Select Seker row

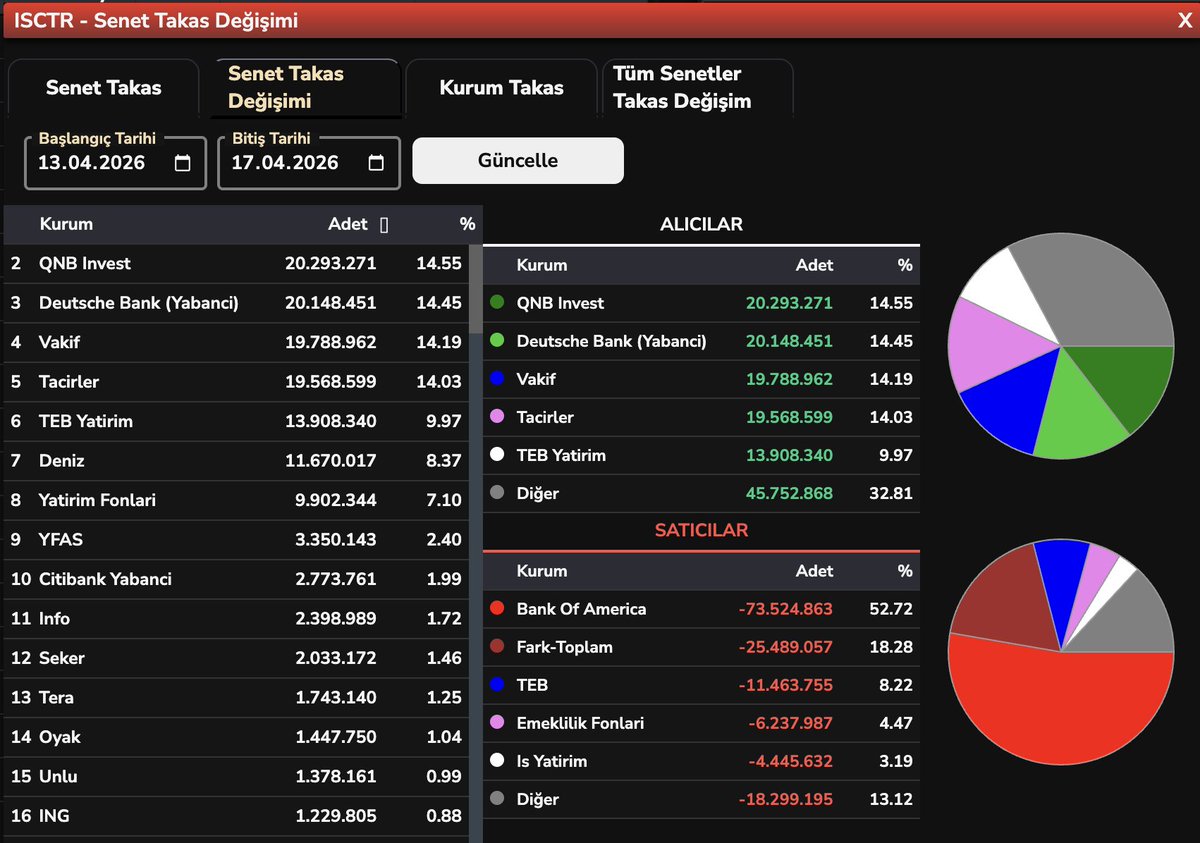(x=236, y=658)
